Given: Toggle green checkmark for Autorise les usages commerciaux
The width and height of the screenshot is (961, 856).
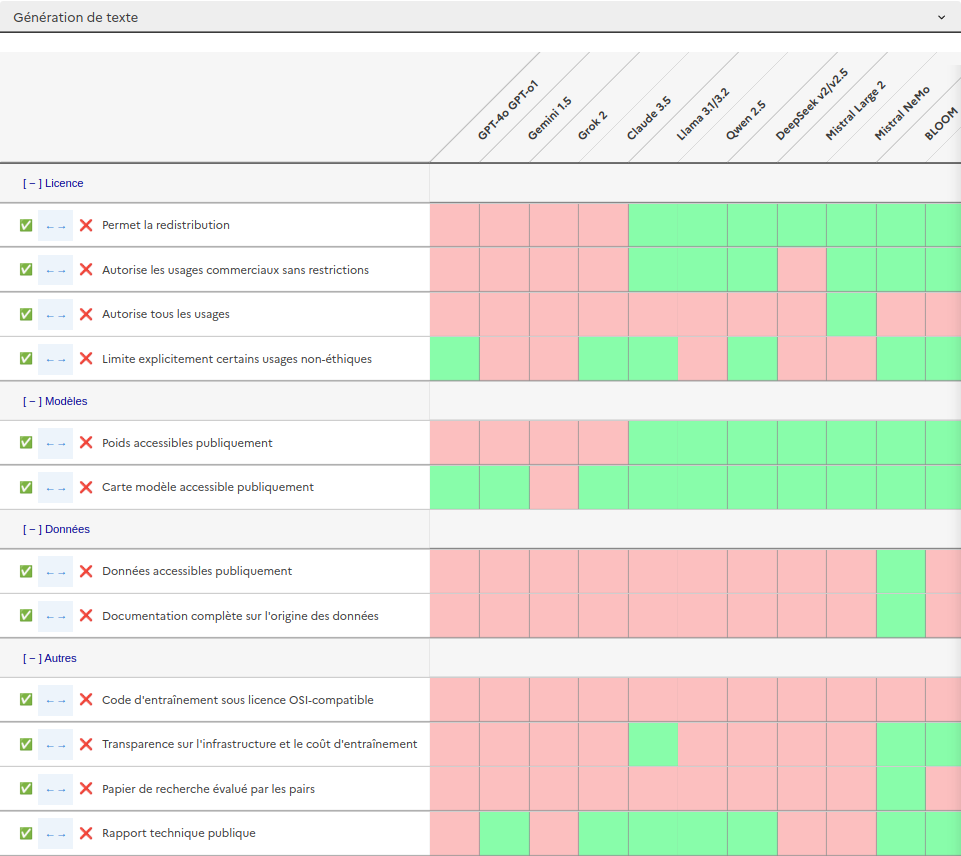Looking at the screenshot, I should pos(26,270).
